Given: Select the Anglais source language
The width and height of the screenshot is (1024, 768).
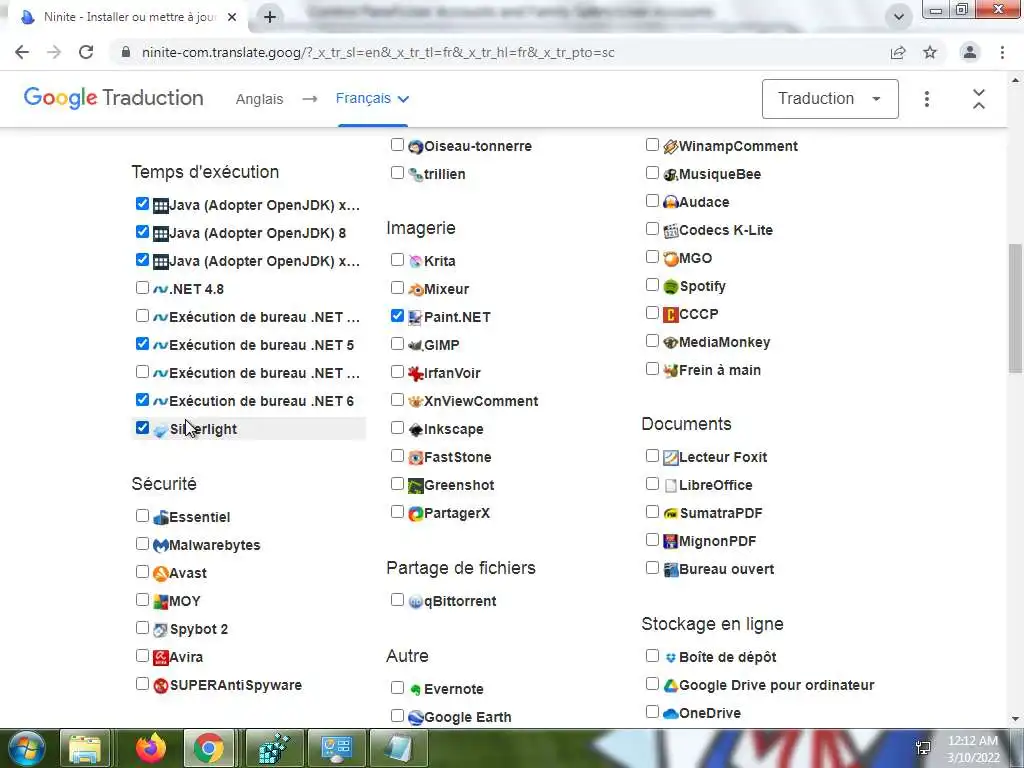Looking at the screenshot, I should point(259,99).
